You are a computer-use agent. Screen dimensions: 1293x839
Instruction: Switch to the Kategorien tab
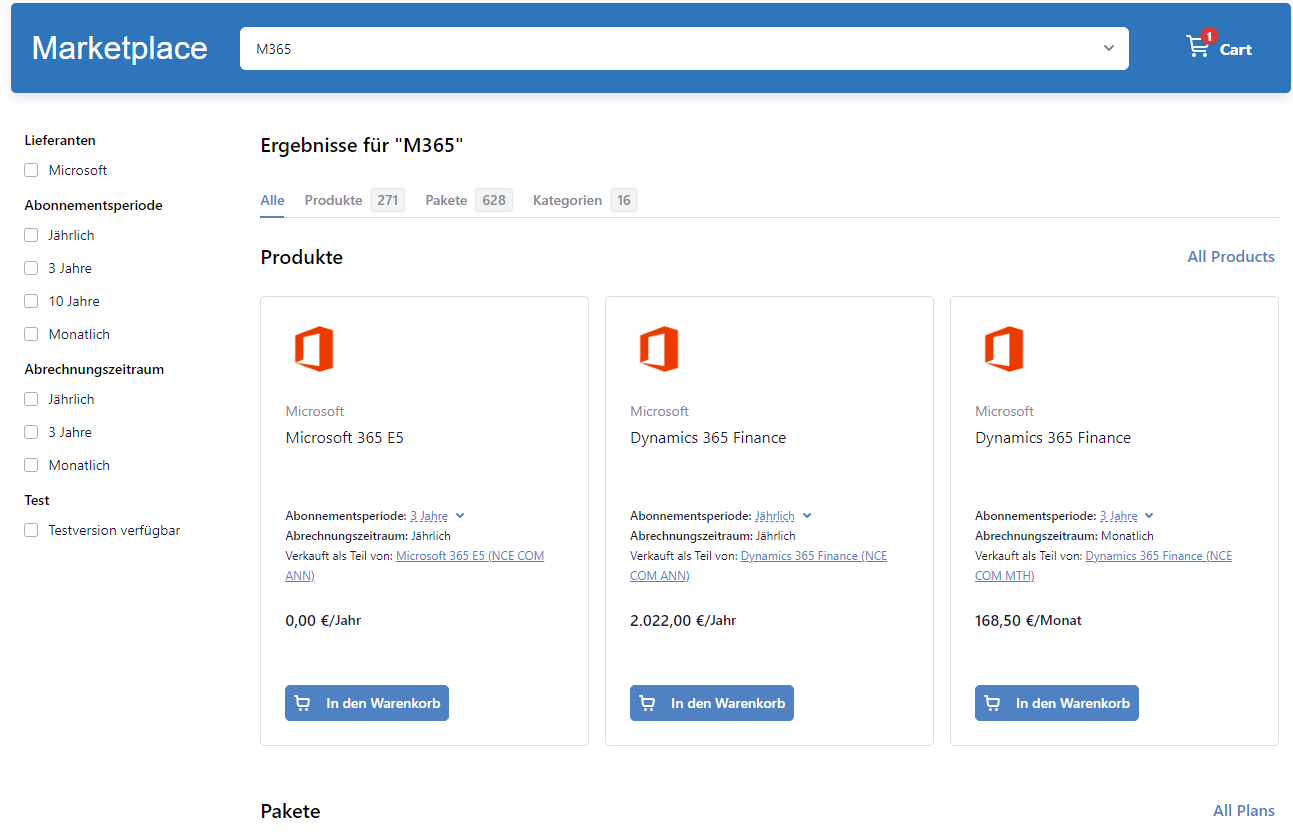tap(567, 200)
